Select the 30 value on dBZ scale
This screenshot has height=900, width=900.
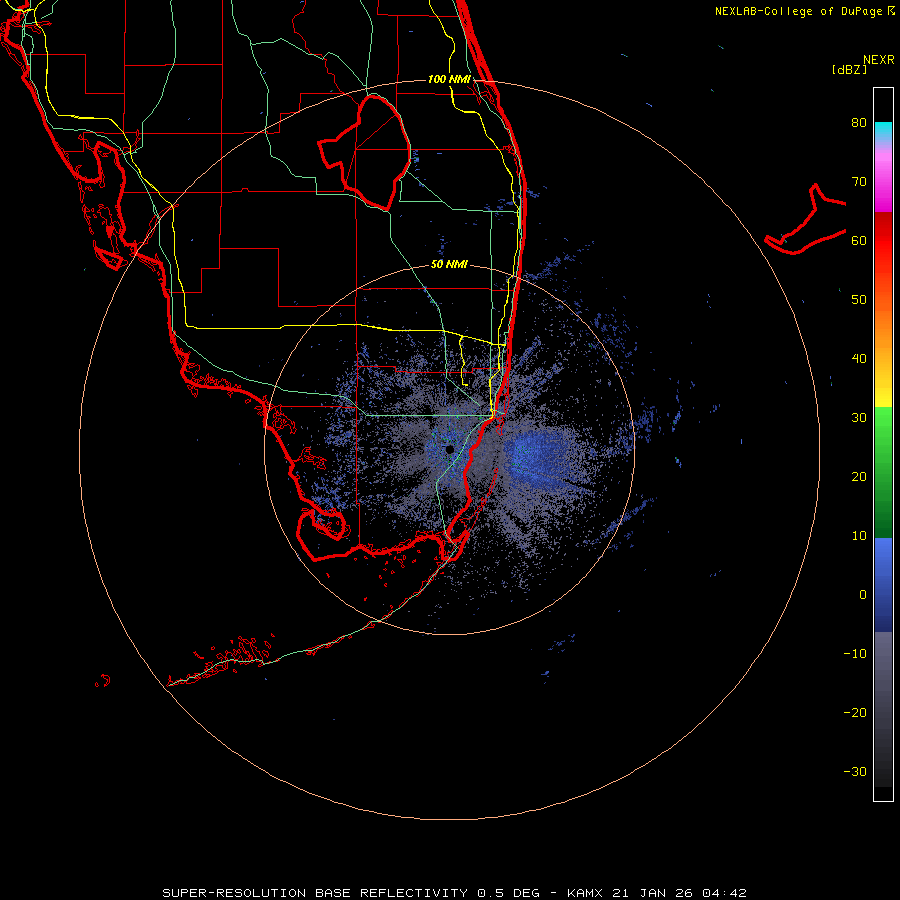click(859, 417)
